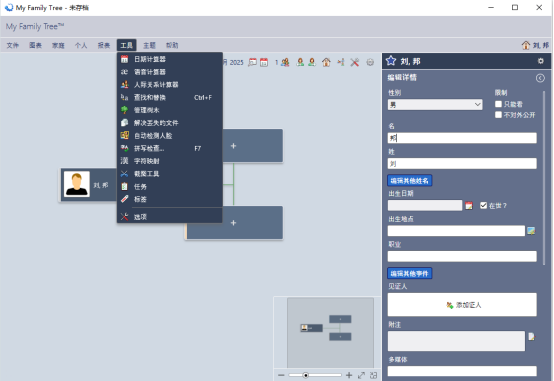Open the 个人 menu
554x381 pixels.
(81, 45)
